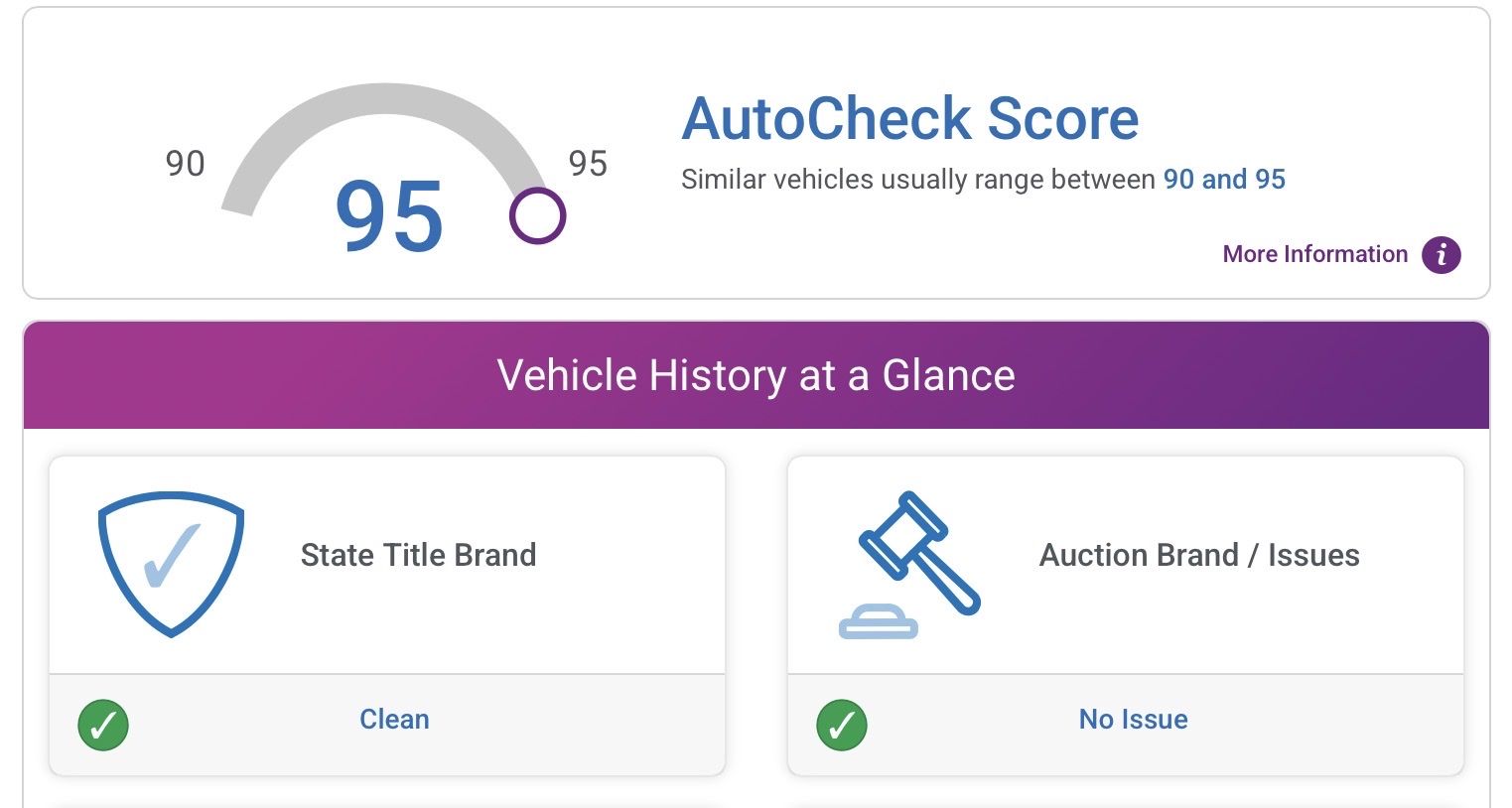
Task: Click the gavel sound block base icon
Action: [x=879, y=621]
